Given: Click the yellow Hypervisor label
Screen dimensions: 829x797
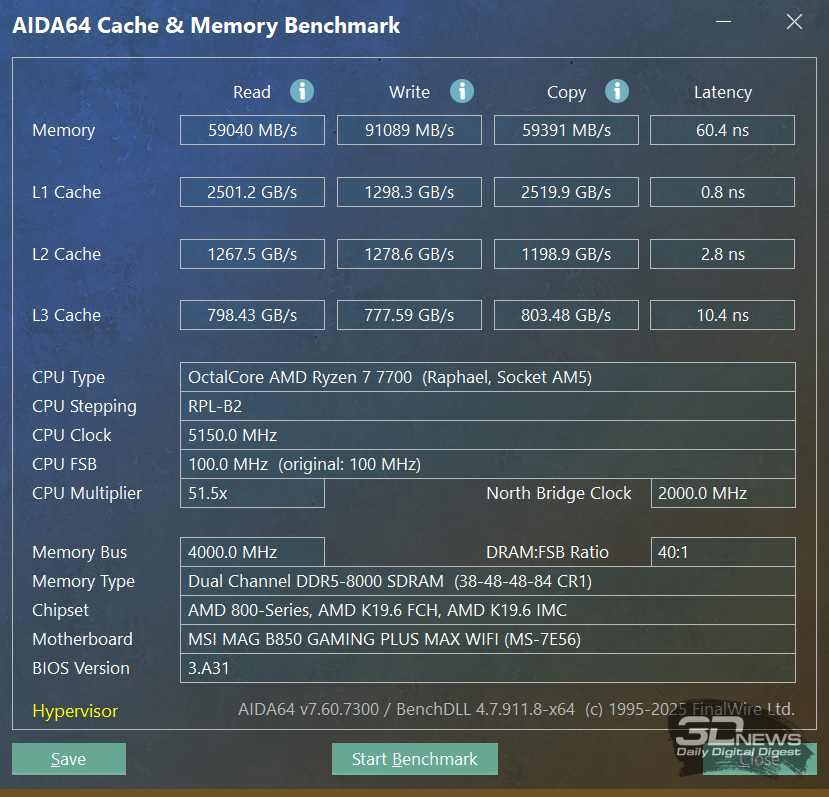Looking at the screenshot, I should click(x=75, y=711).
